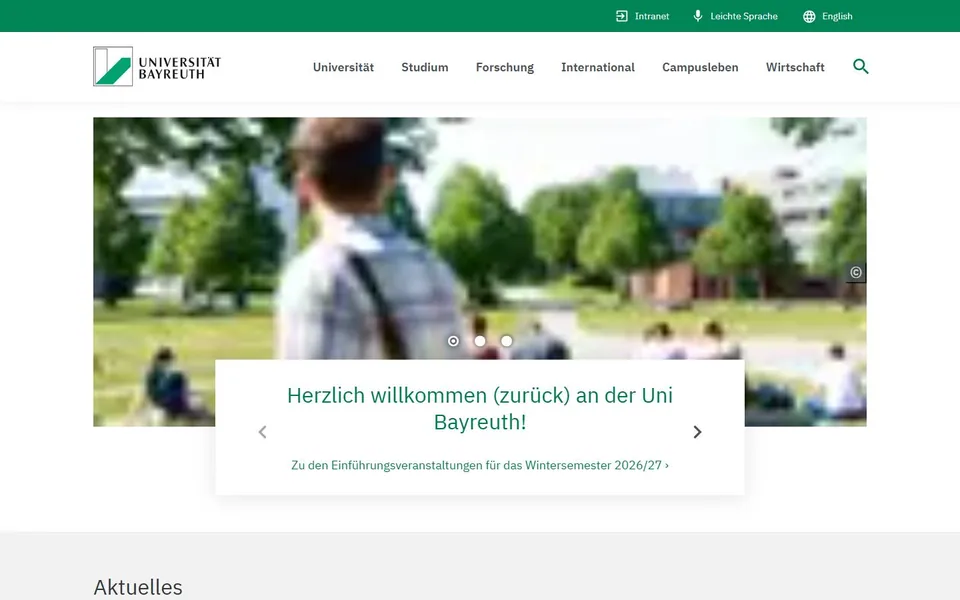
Task: Open the Universität menu
Action: tap(343, 67)
